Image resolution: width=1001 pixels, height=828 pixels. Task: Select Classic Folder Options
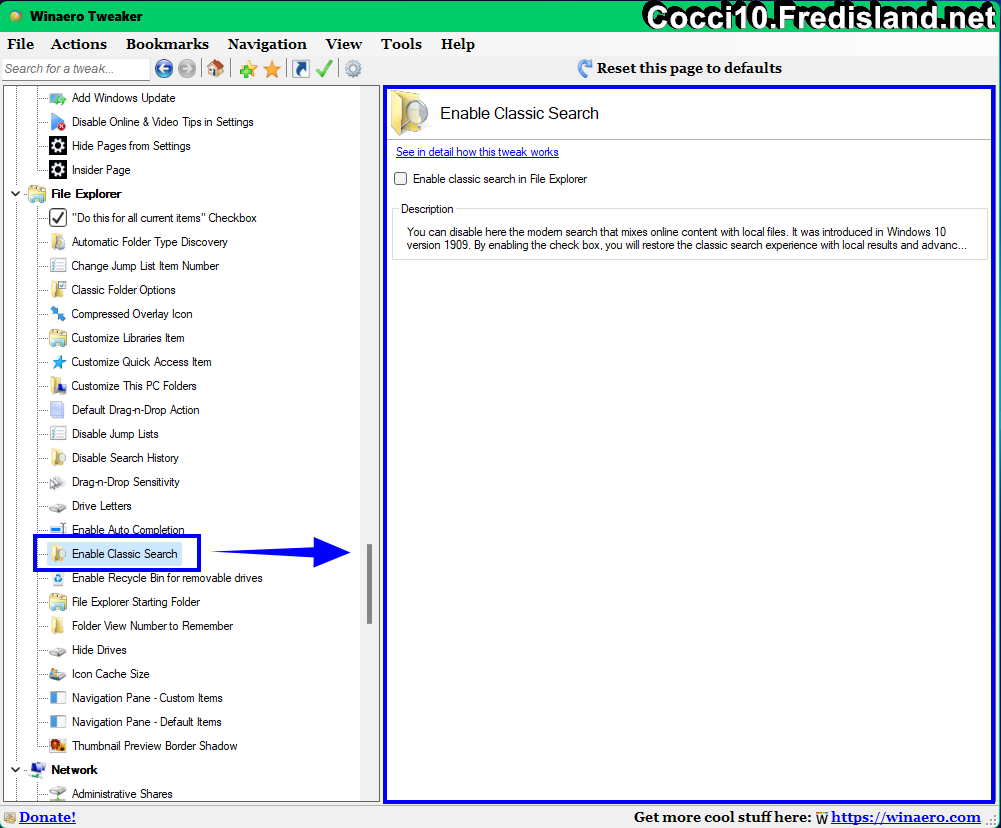click(123, 290)
